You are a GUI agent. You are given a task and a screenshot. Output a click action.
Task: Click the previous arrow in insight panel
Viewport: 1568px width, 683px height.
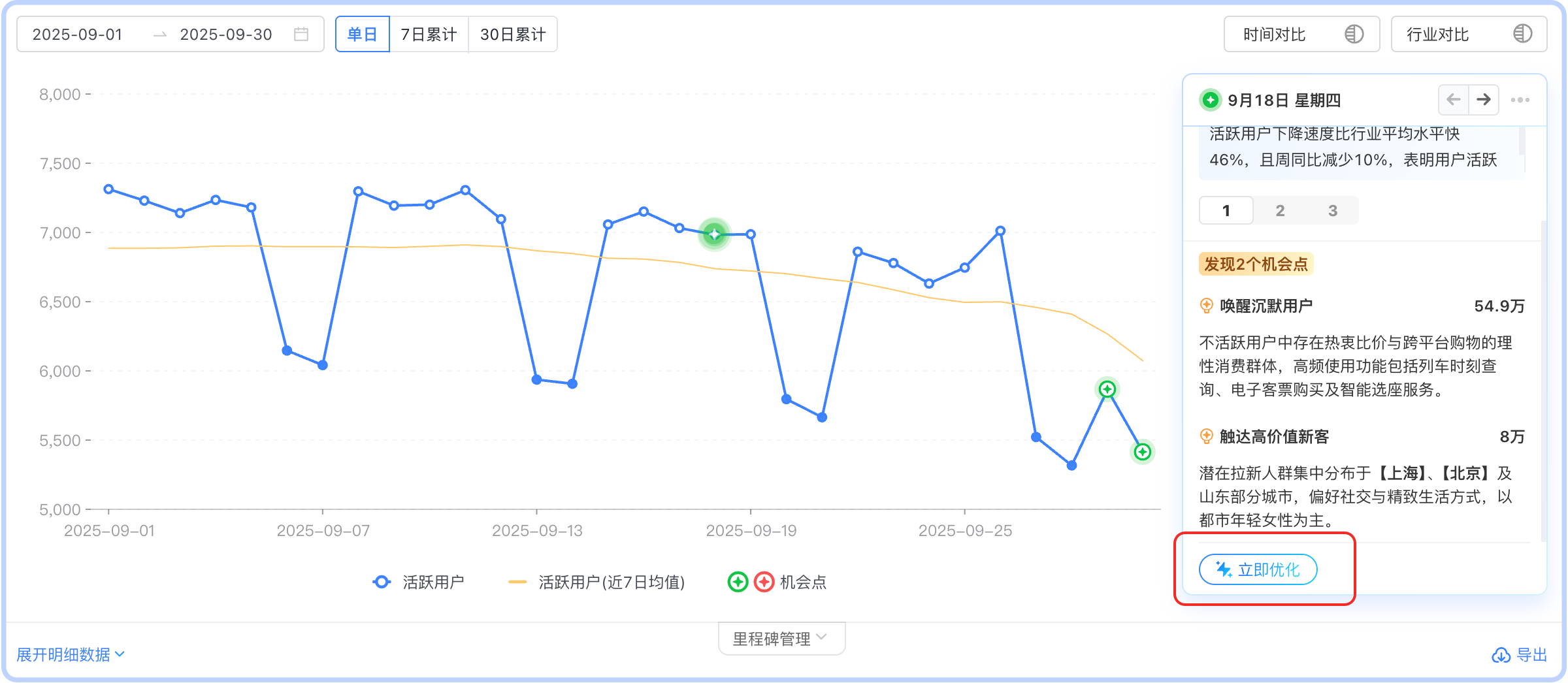(x=1454, y=100)
